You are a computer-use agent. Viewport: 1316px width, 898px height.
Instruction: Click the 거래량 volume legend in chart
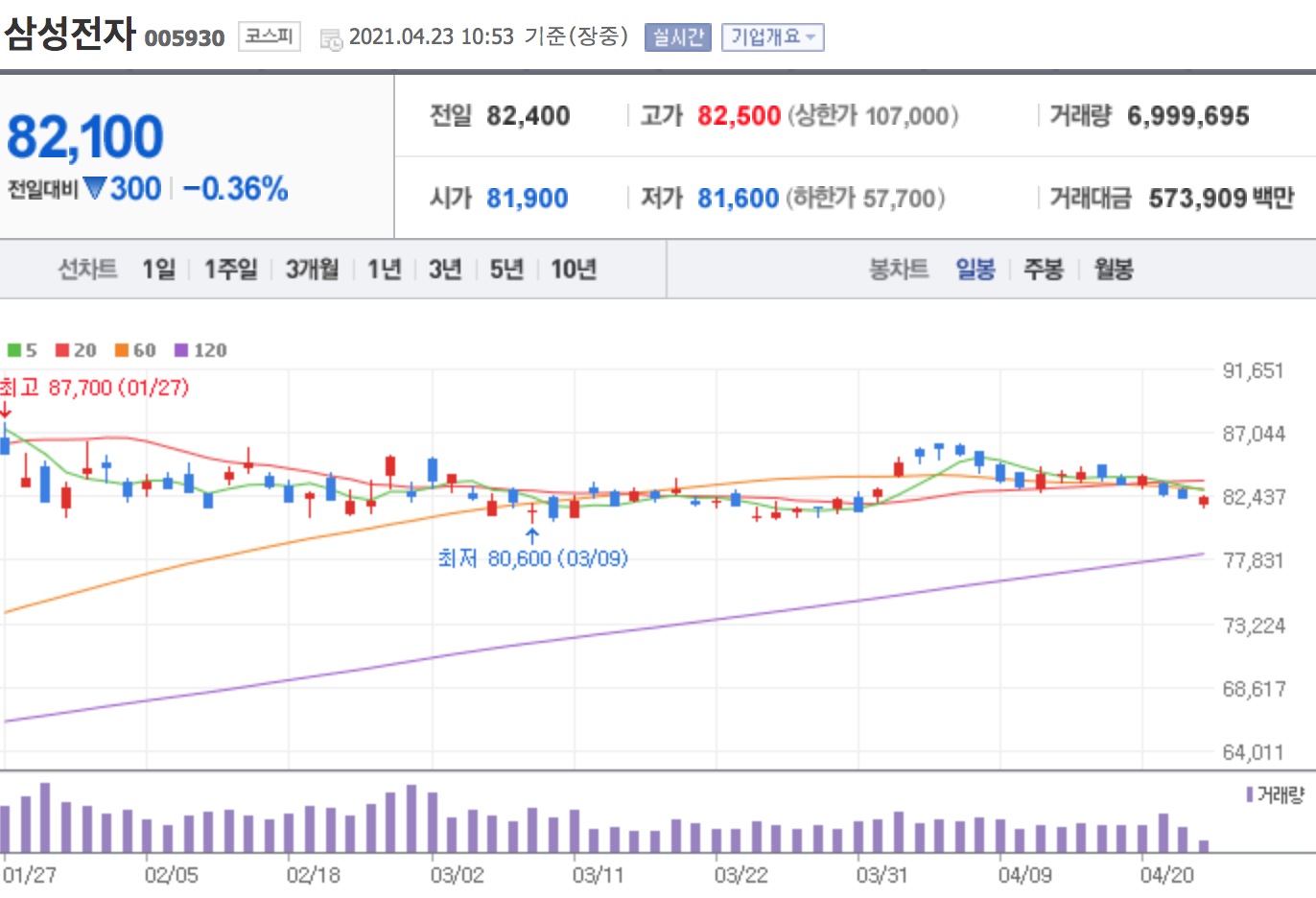[x=1276, y=795]
